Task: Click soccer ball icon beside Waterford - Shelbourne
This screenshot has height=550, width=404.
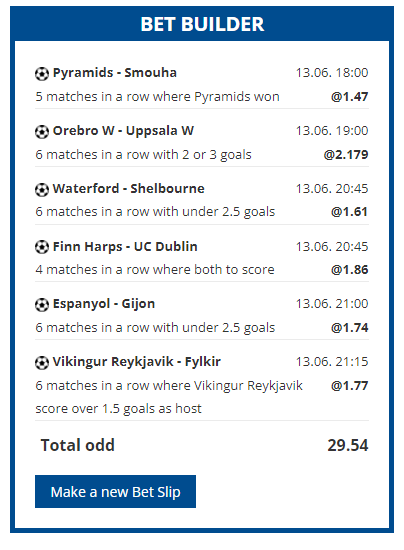Action: 42,190
